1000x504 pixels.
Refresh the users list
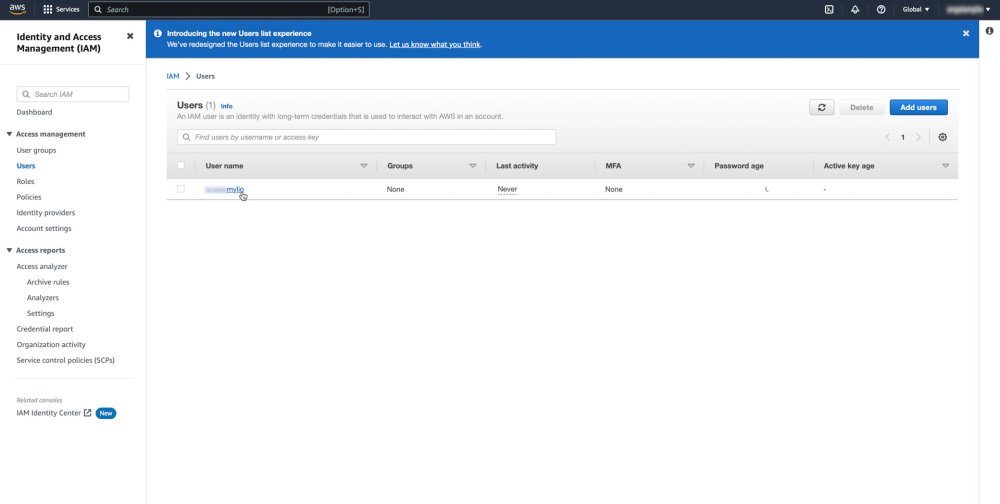tap(821, 107)
